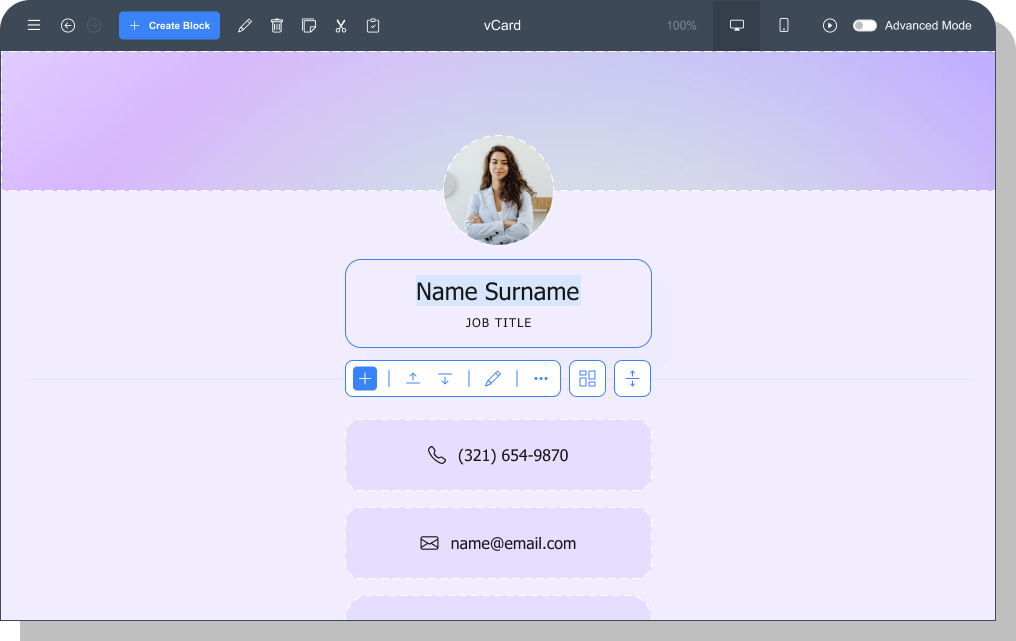Viewport: 1016px width, 641px height.
Task: Click the Create Block button
Action: tap(169, 25)
